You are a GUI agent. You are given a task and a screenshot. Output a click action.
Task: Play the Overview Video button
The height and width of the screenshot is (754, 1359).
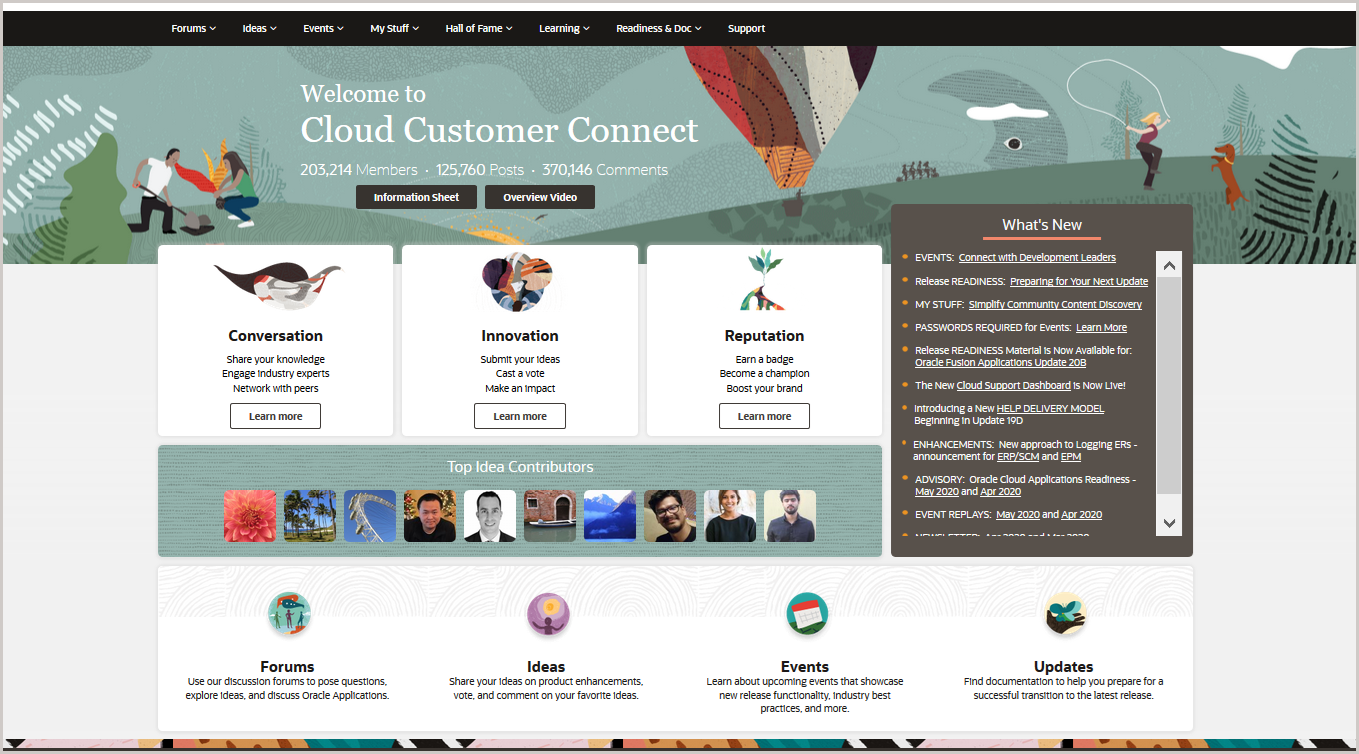point(539,197)
